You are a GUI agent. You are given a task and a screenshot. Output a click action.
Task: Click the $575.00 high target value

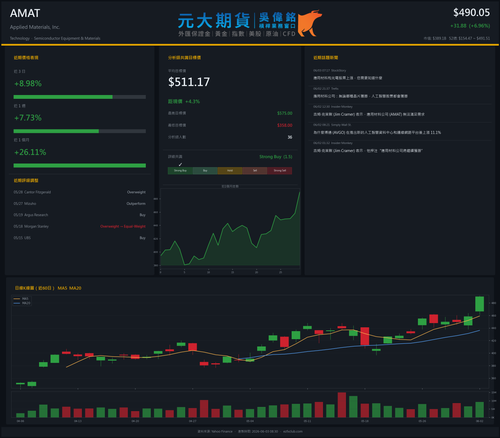(285, 113)
